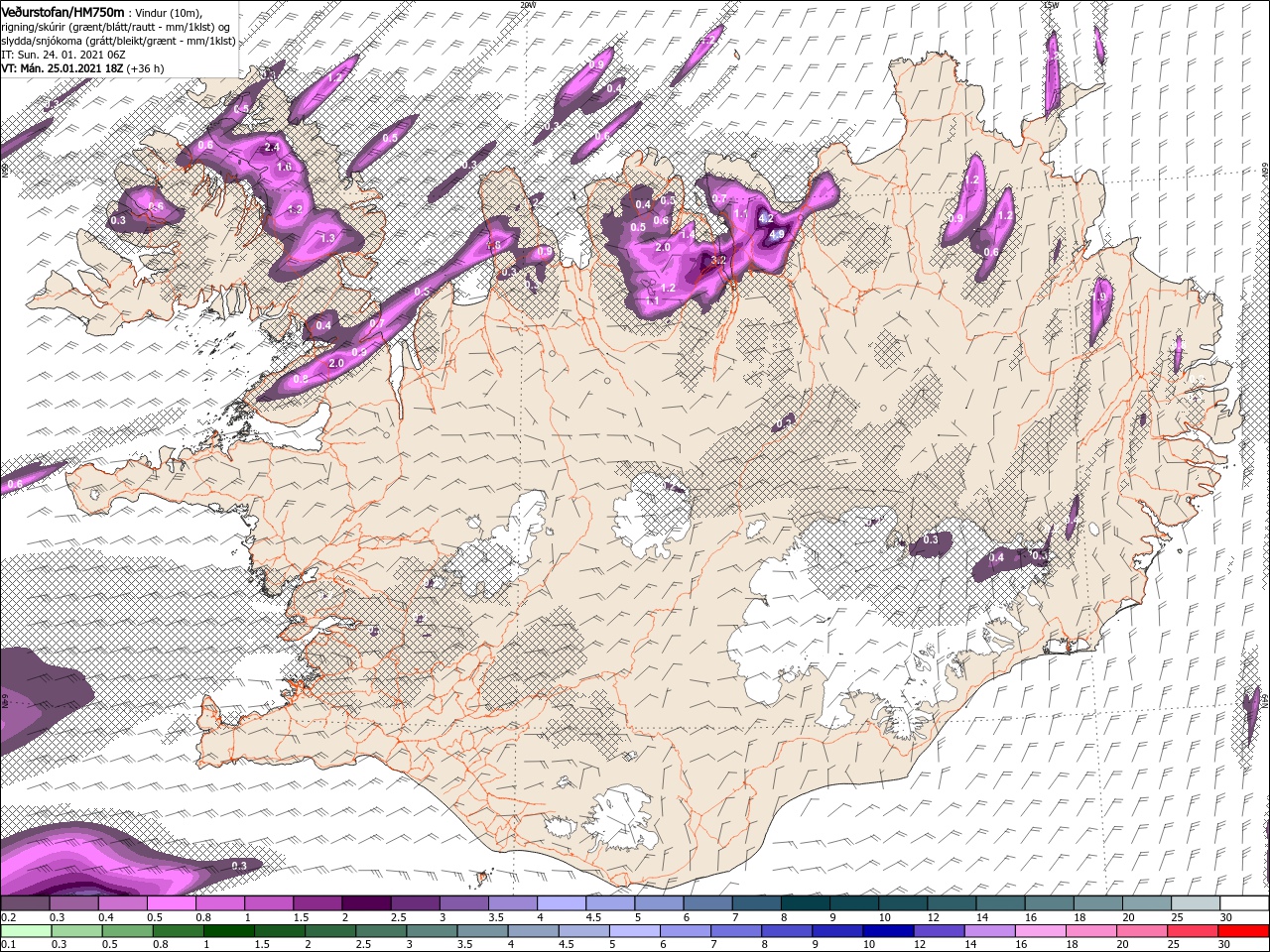Click the 1.6 precipitation value label
This screenshot has height=952, width=1270.
pos(284,168)
